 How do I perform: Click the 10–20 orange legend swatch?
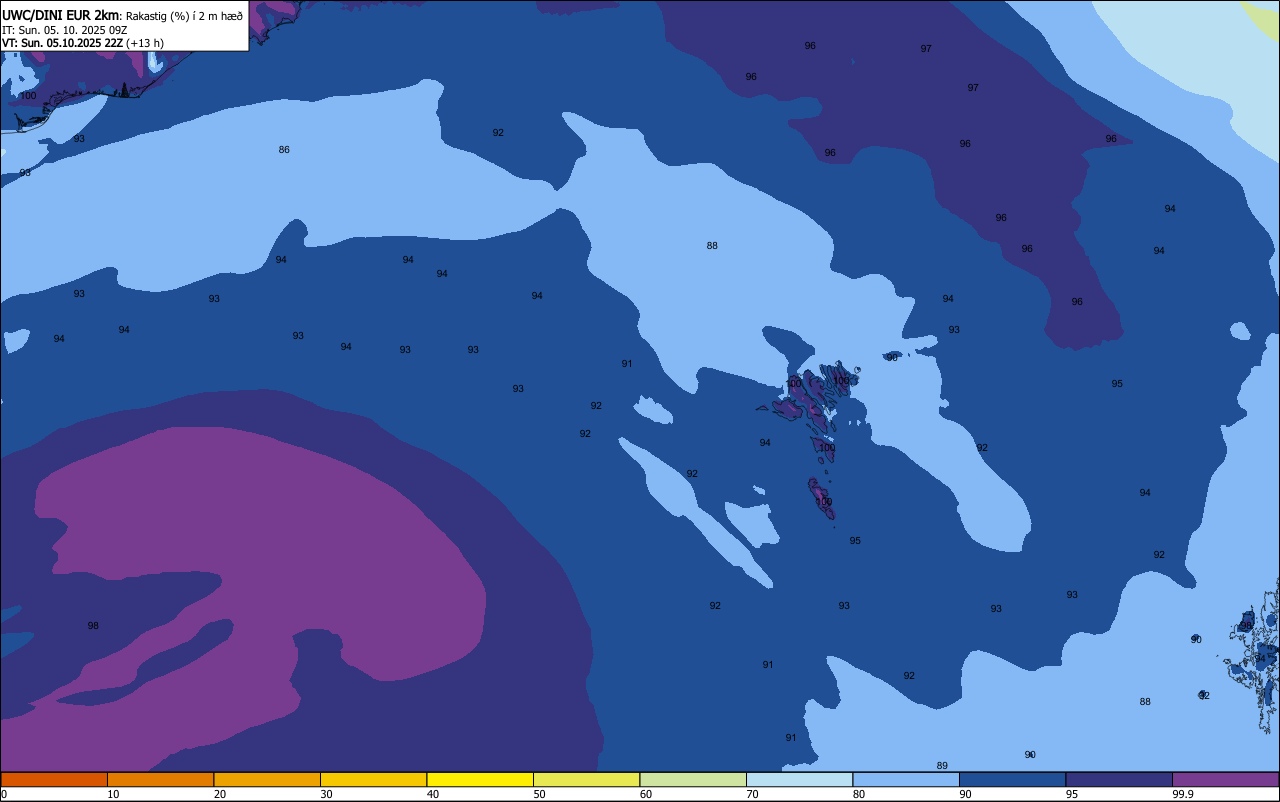pos(160,779)
